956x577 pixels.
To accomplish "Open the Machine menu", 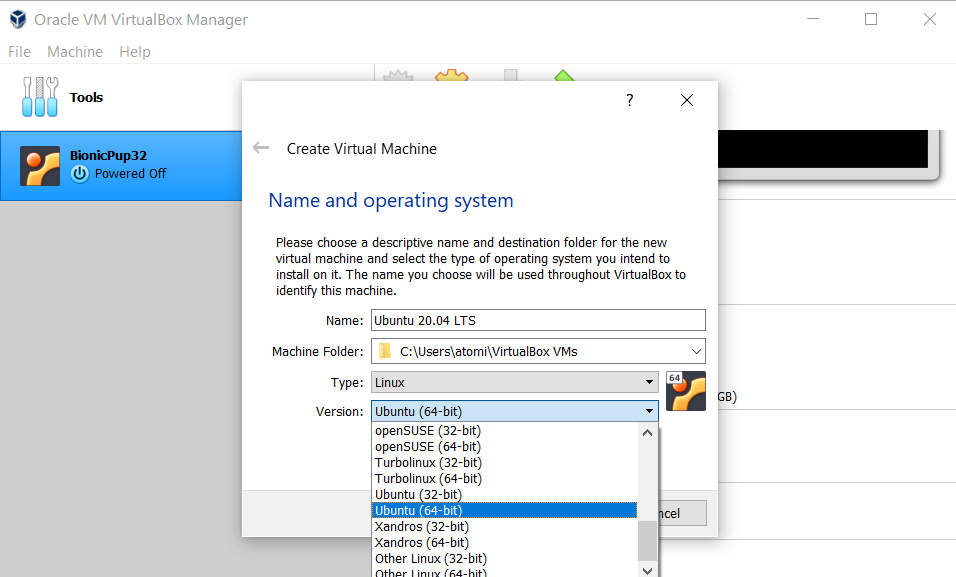I will point(75,52).
